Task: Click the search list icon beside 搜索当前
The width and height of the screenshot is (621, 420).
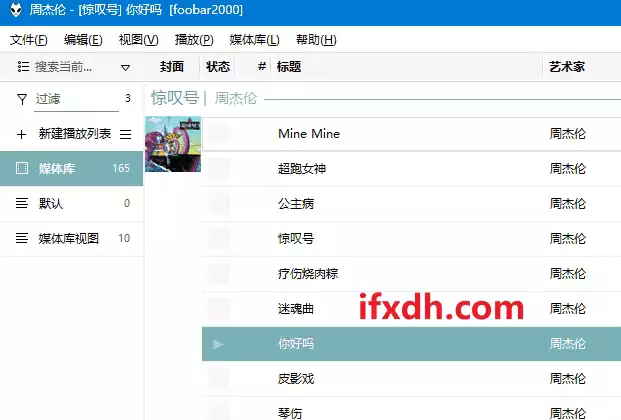Action: pos(23,67)
